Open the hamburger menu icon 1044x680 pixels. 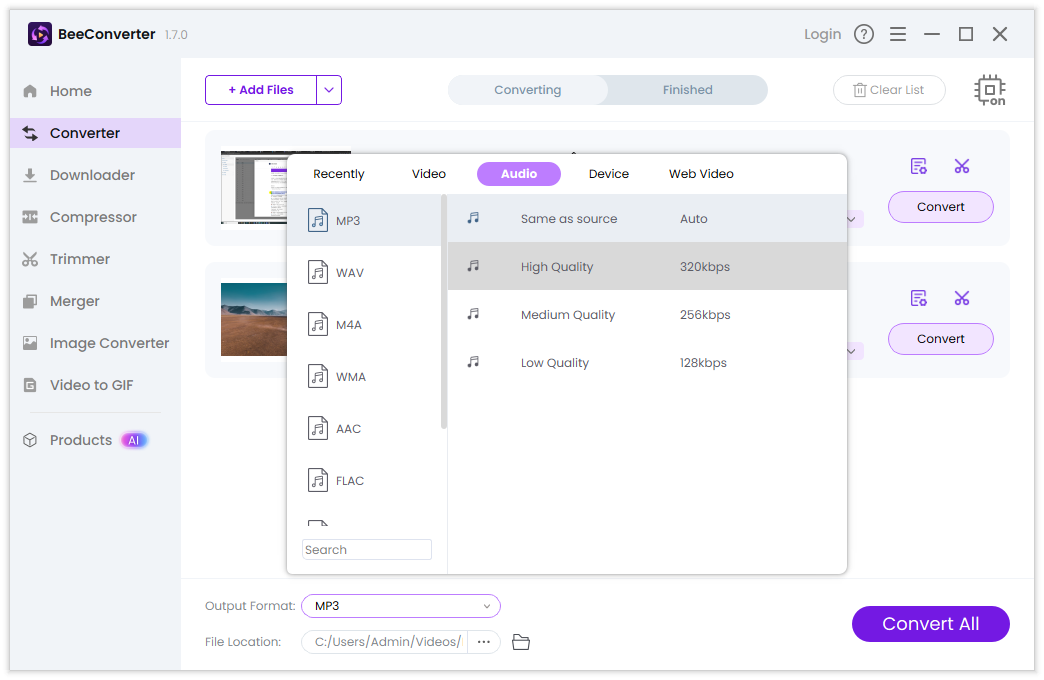pyautogui.click(x=898, y=34)
